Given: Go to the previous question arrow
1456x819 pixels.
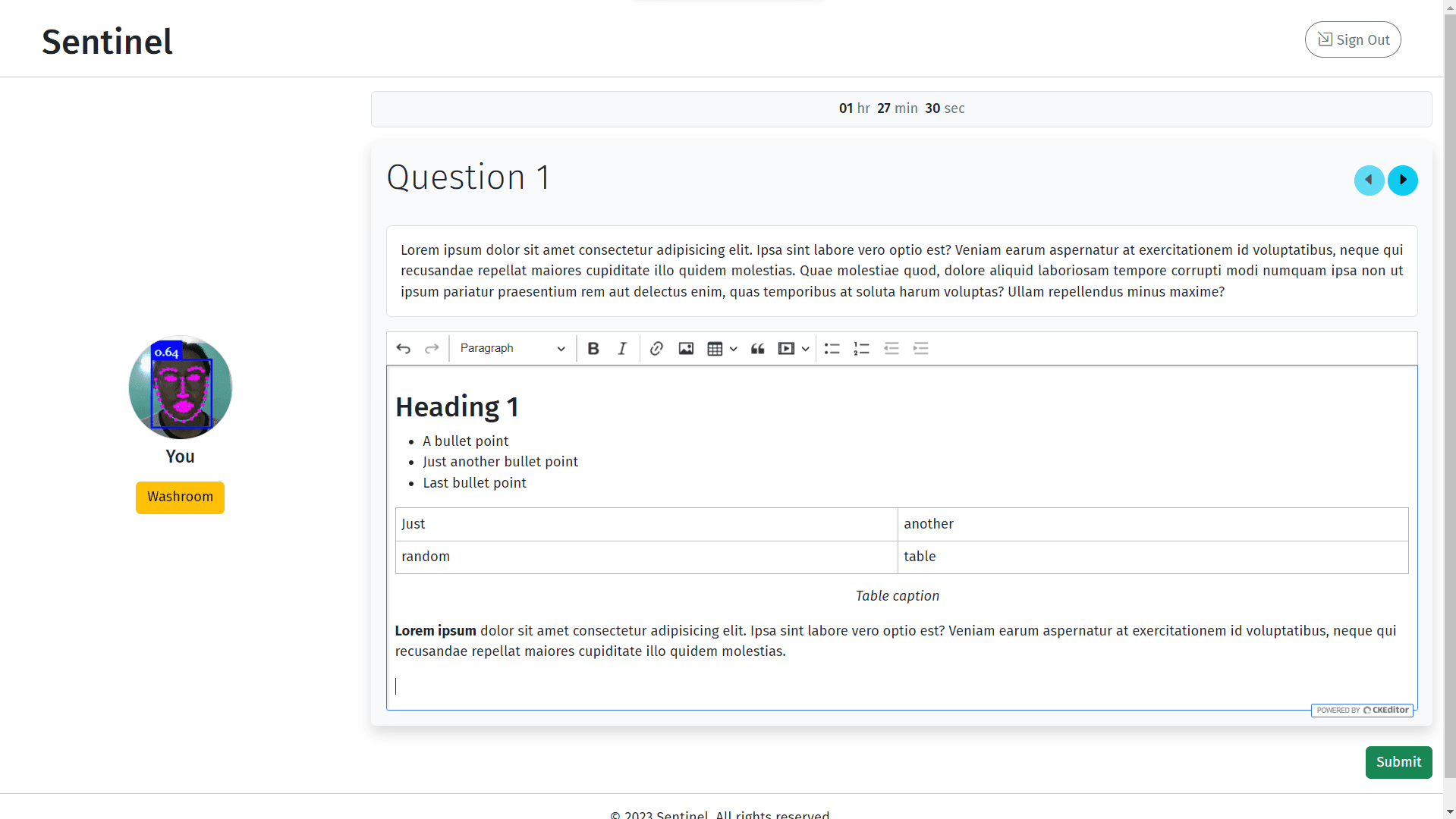Looking at the screenshot, I should tap(1370, 180).
